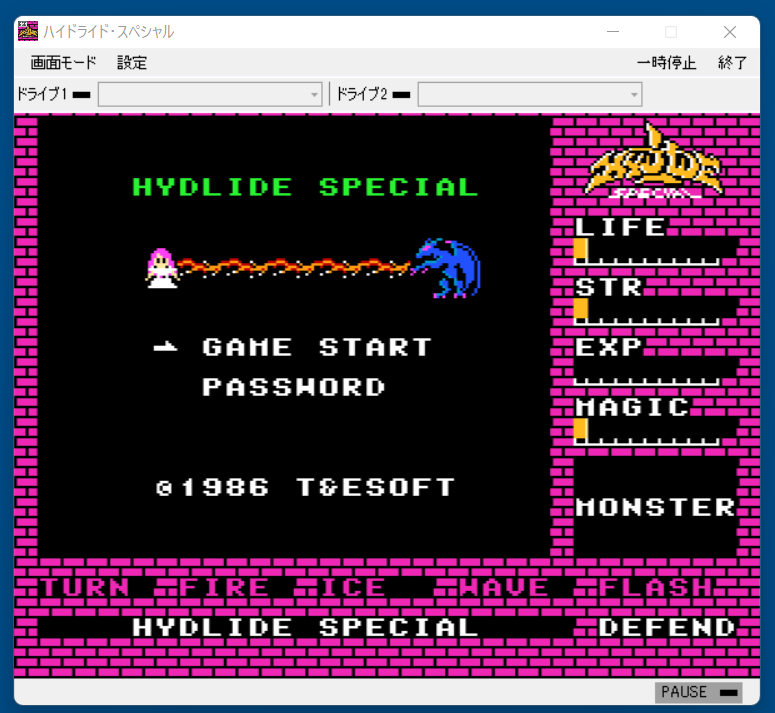Click the ドライブ2 access indicator
The image size is (775, 713).
pos(401,94)
